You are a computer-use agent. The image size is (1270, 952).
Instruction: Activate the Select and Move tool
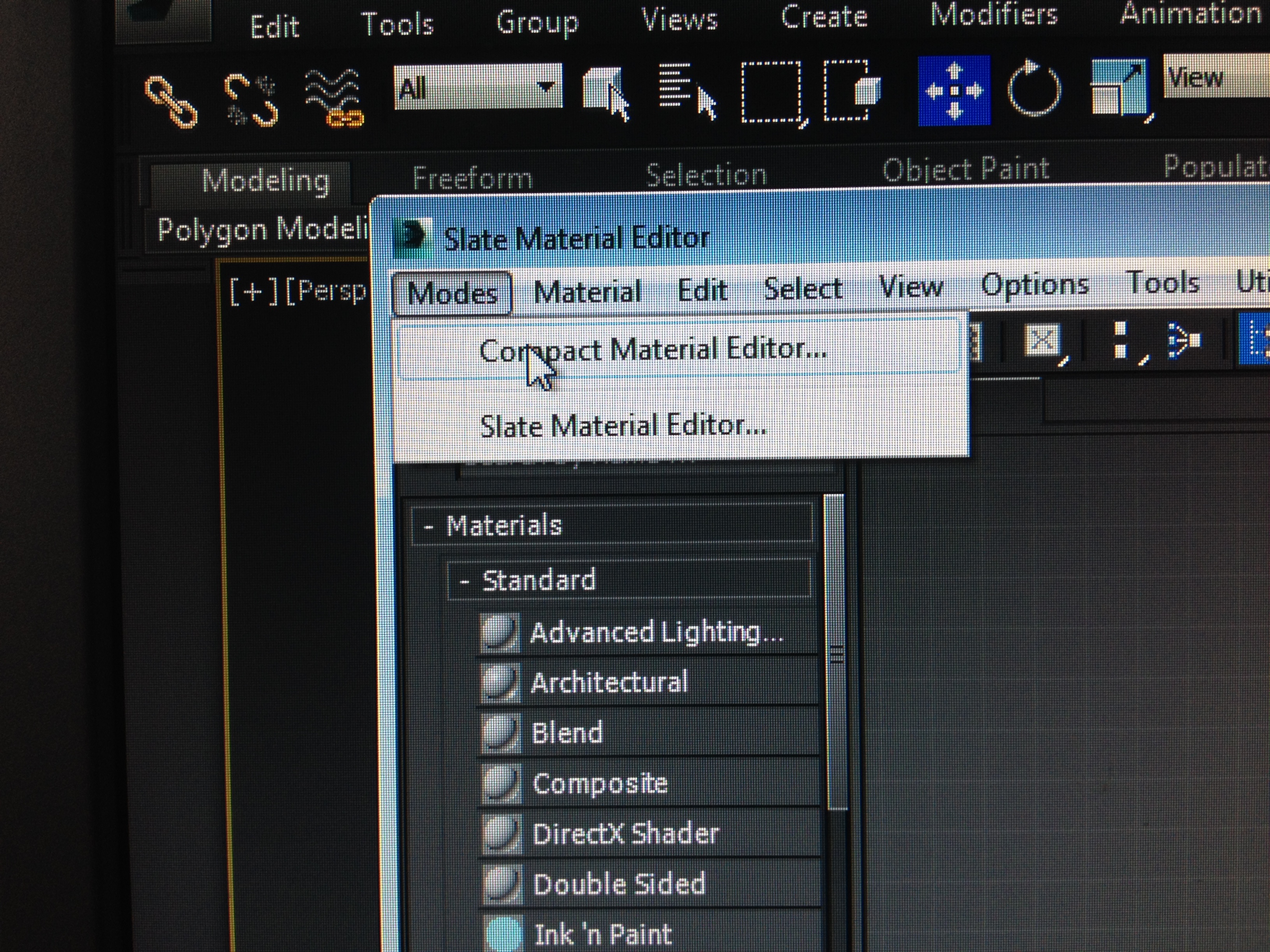pos(954,90)
